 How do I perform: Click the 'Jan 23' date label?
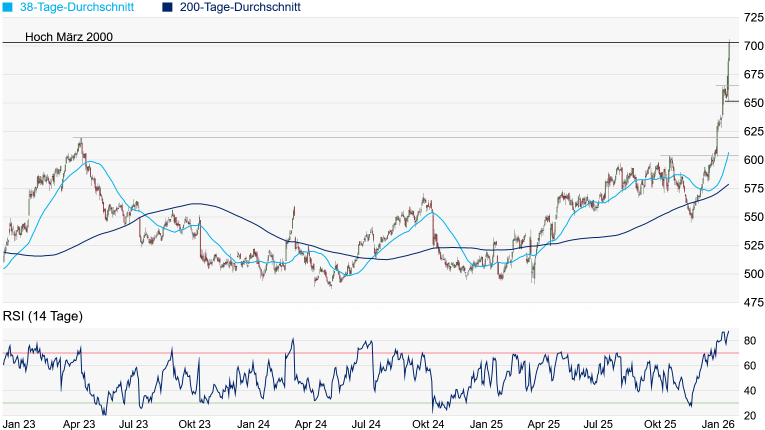click(20, 424)
